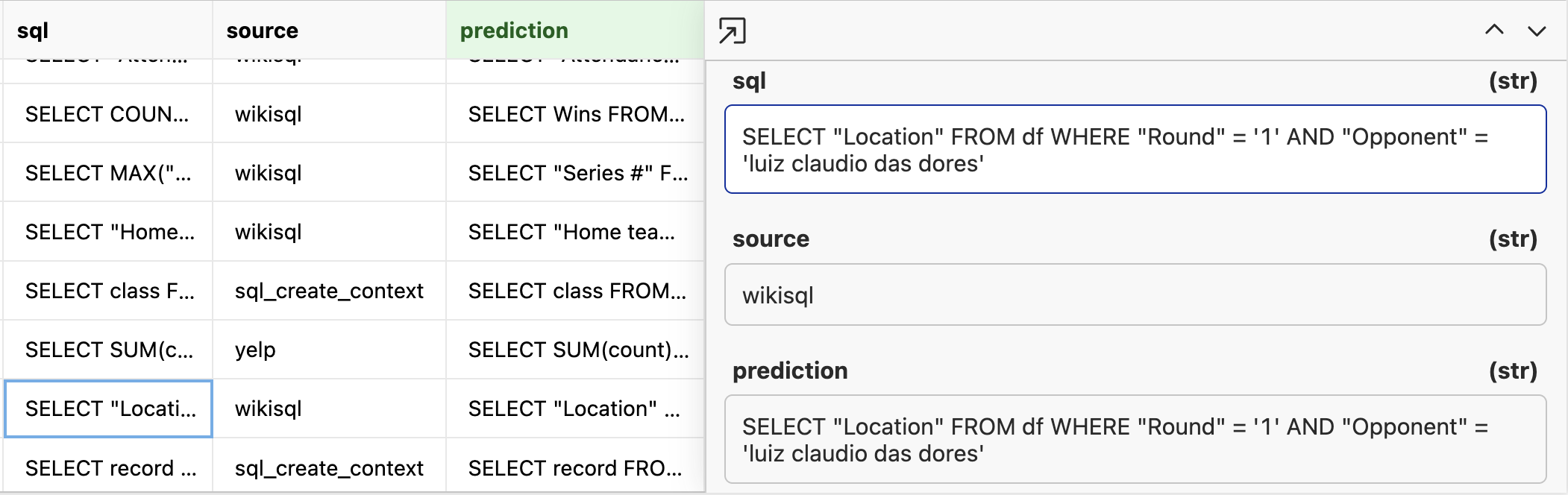Select the SELECT SUM(count) prediction cell

pos(575,350)
